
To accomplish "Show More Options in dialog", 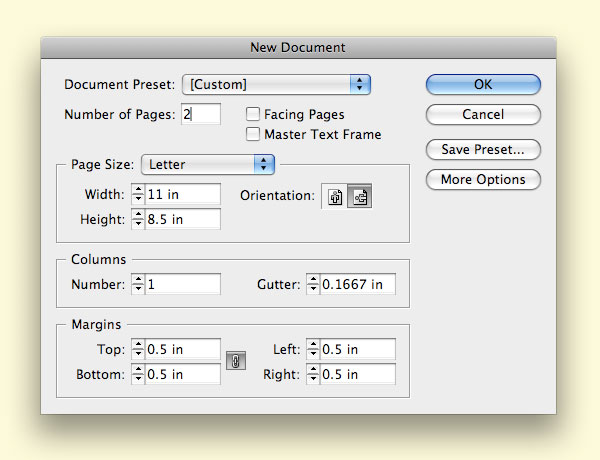I will [483, 180].
